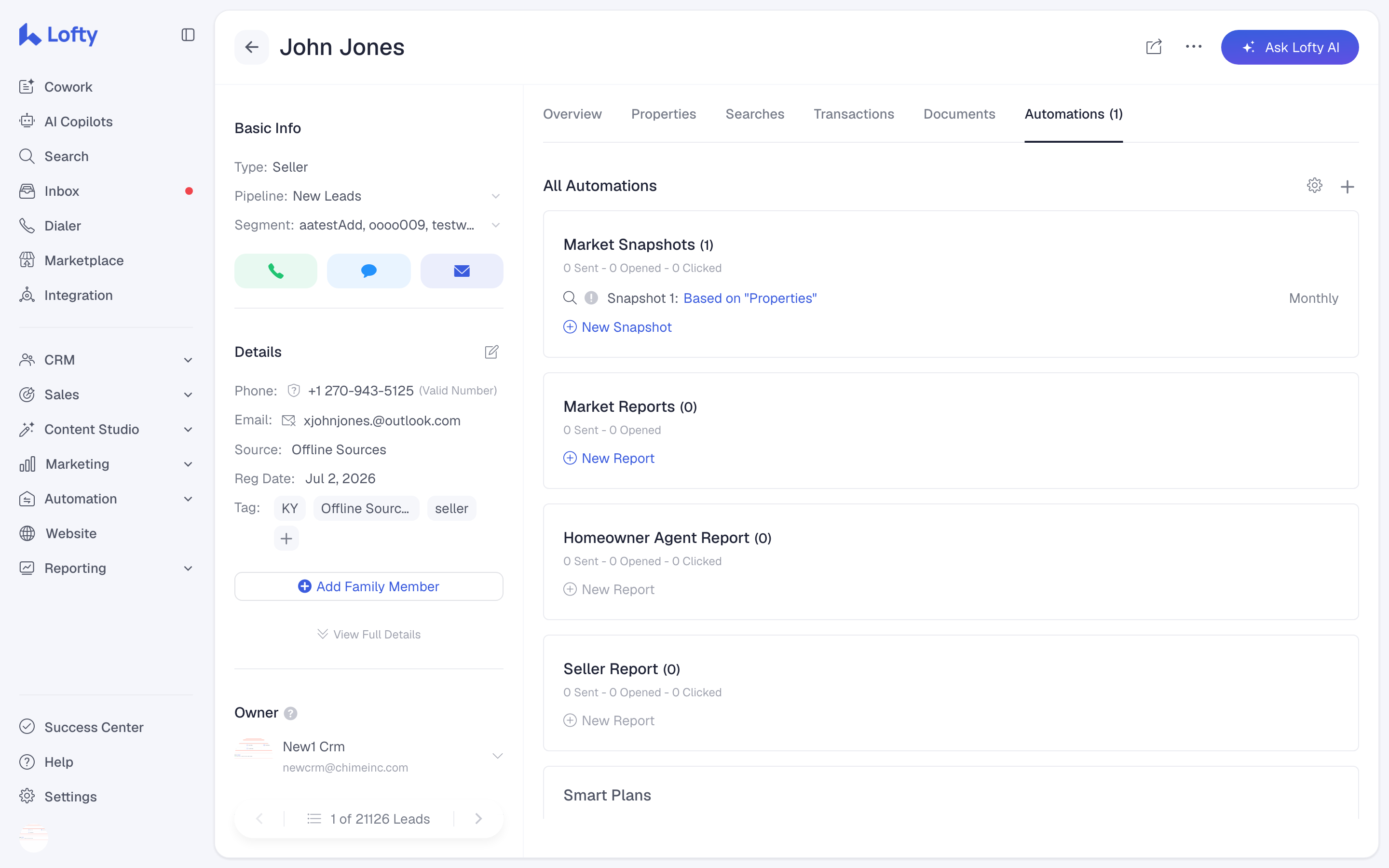Add a new tag with the plus button
1389x868 pixels.
[x=286, y=539]
